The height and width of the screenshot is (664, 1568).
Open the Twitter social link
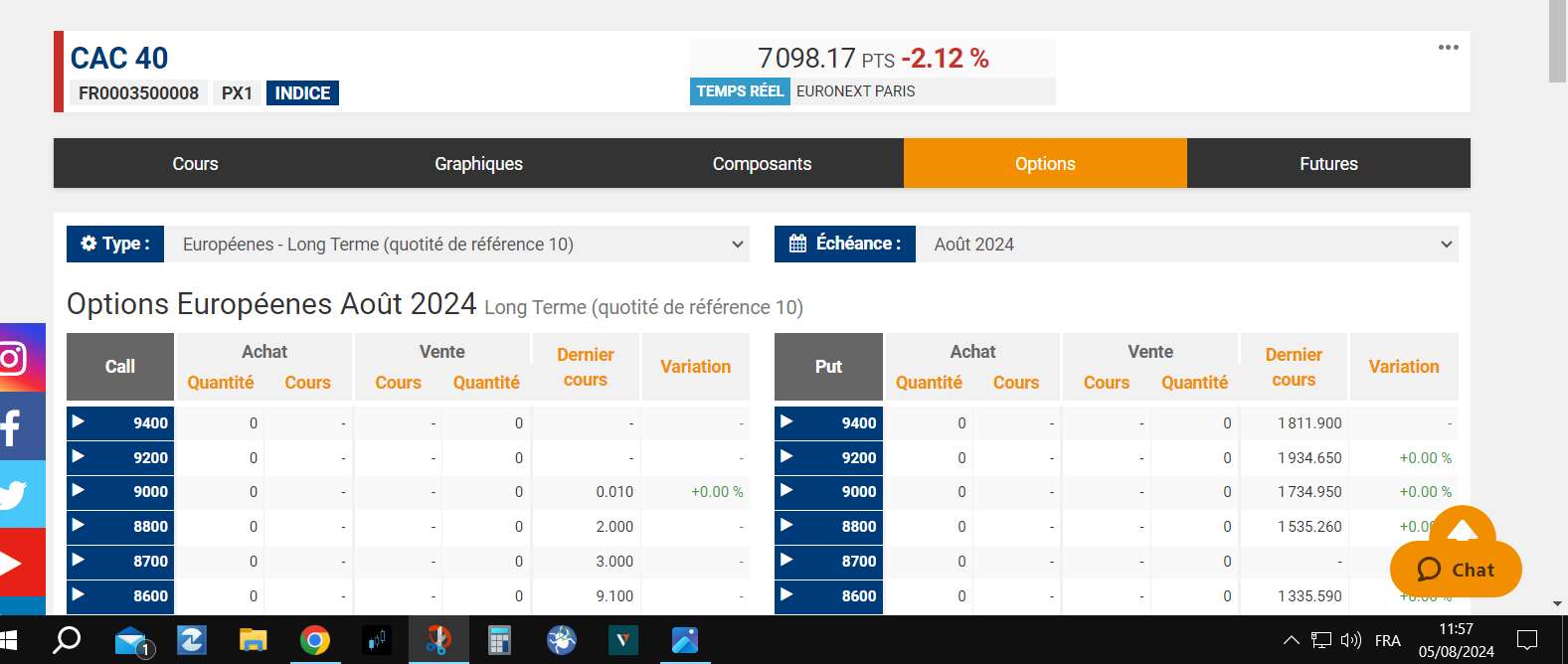point(22,494)
